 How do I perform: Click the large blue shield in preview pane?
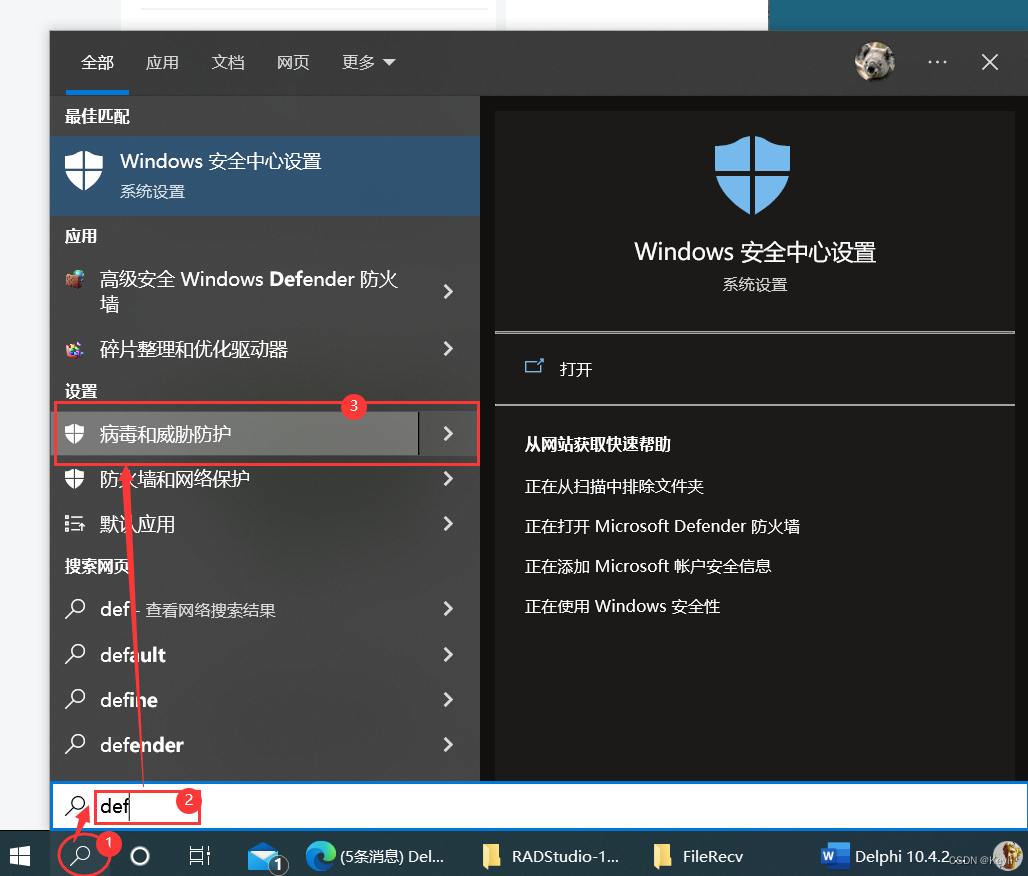tap(753, 175)
